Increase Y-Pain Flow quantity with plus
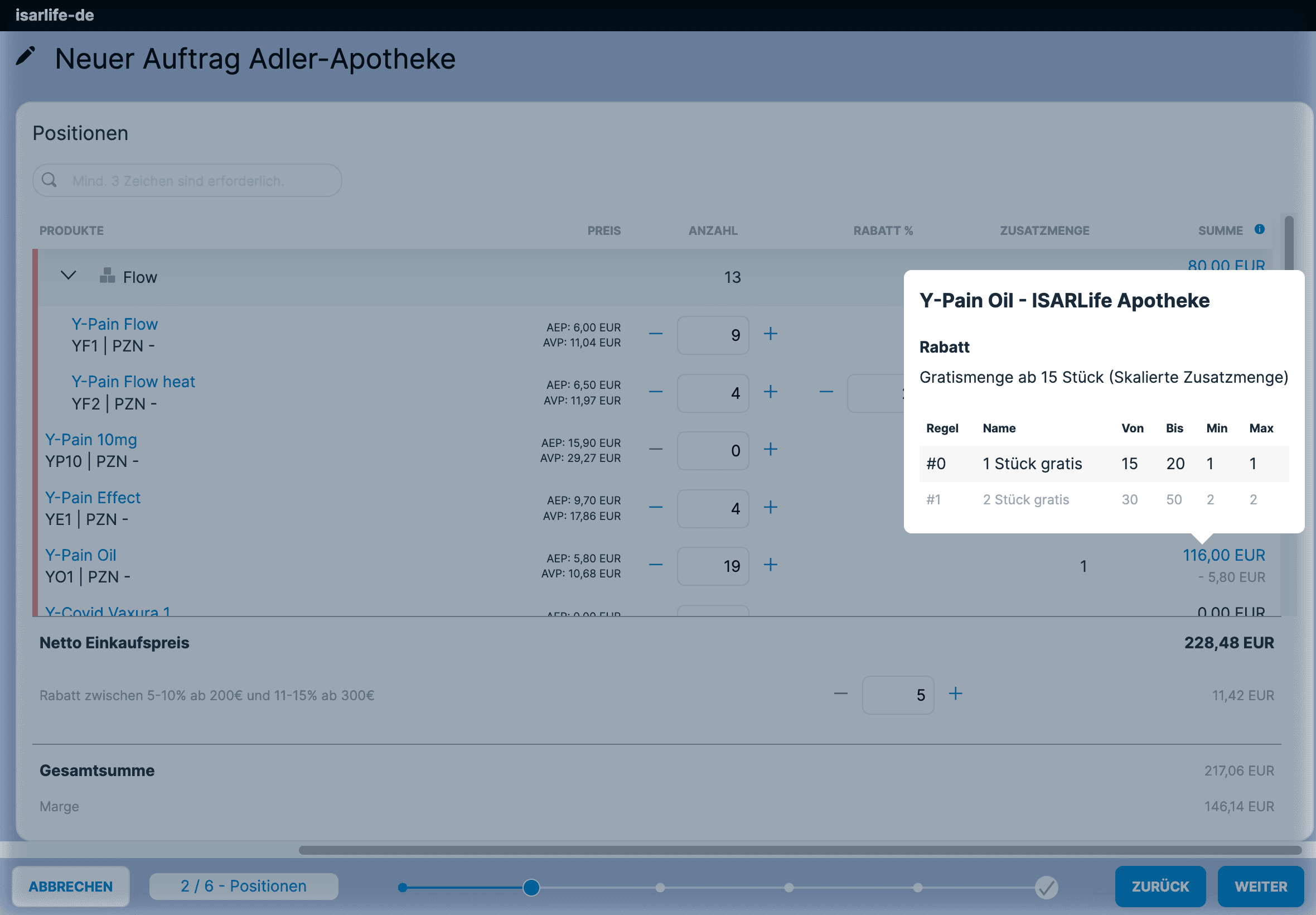 click(x=771, y=334)
